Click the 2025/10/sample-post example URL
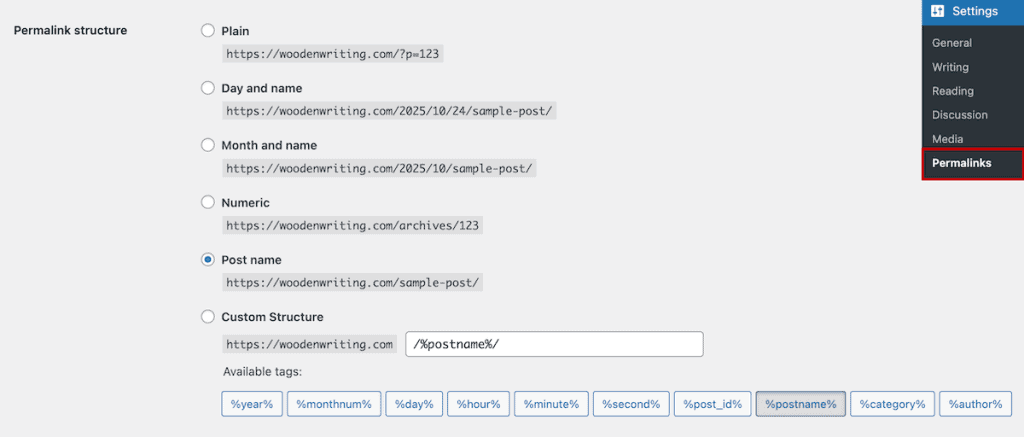Image resolution: width=1024 pixels, height=437 pixels. pyautogui.click(x=379, y=169)
